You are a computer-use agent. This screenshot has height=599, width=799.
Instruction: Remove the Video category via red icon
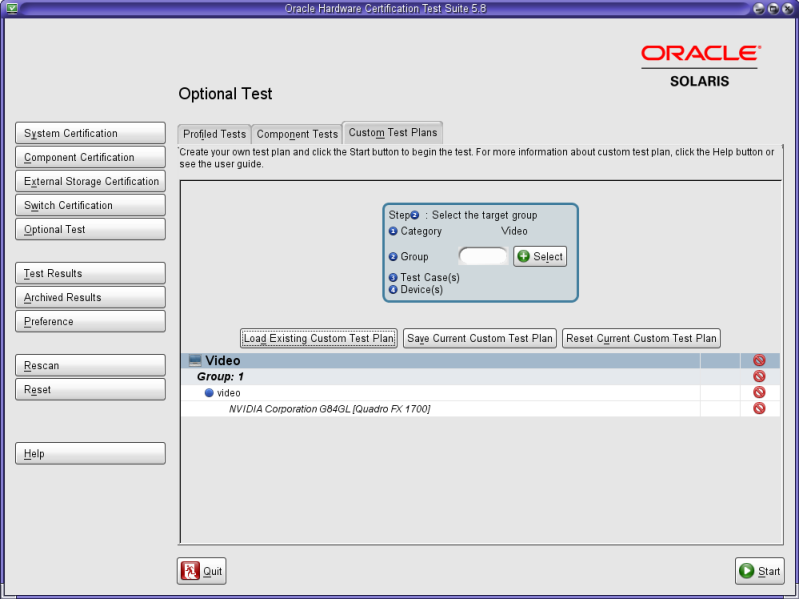click(759, 360)
